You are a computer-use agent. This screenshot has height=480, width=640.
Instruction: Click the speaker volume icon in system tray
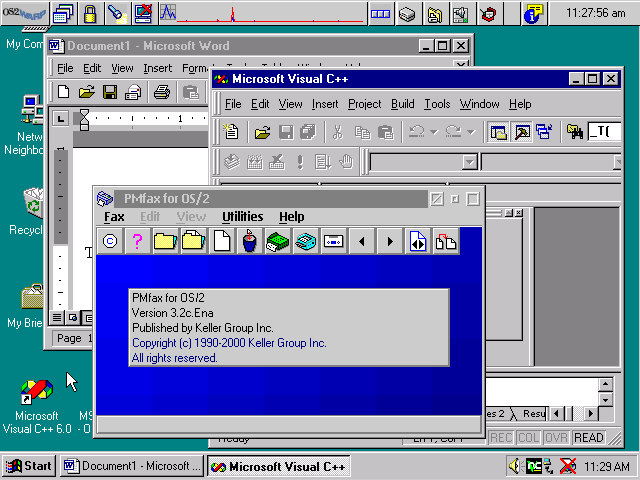515,466
